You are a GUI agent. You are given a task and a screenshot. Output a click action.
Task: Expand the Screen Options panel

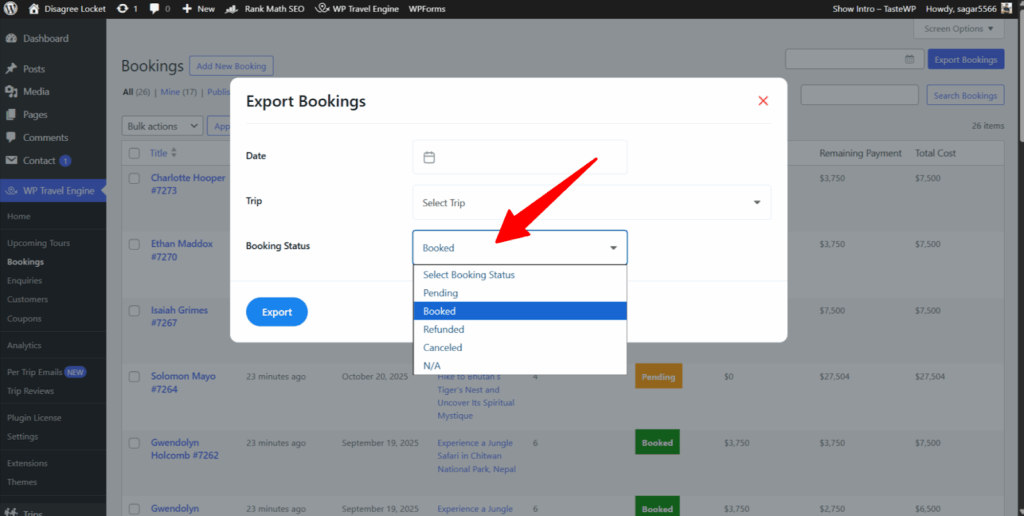tap(958, 29)
